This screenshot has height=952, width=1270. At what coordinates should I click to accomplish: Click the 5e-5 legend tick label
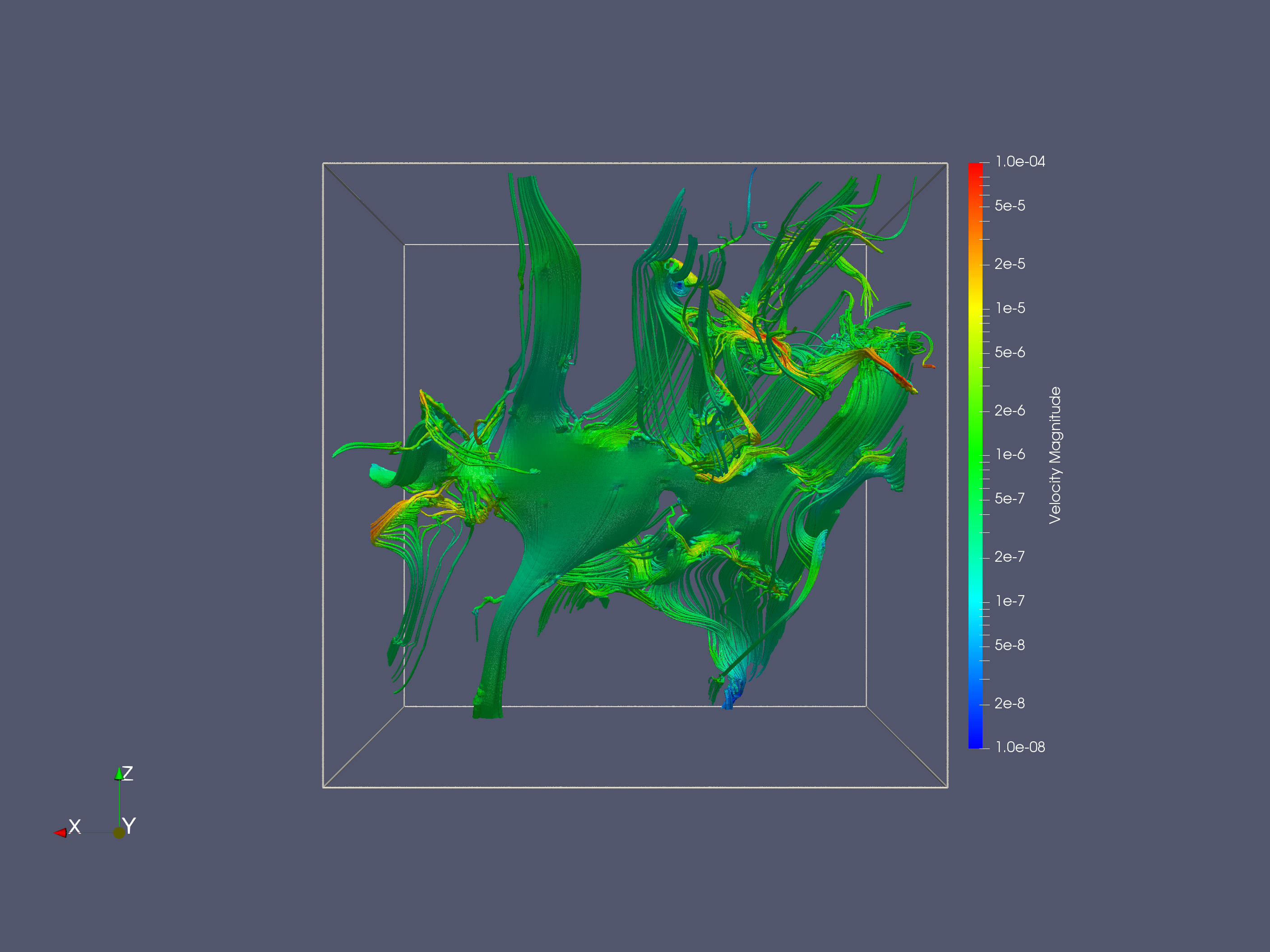(1009, 205)
